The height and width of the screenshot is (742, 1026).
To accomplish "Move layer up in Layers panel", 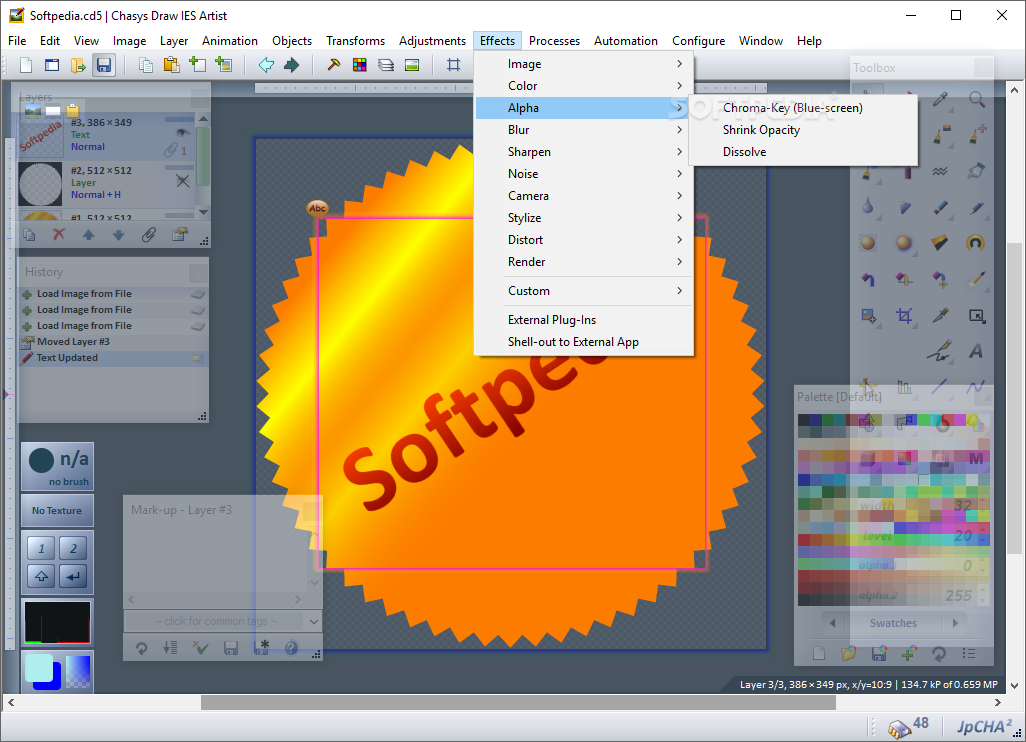I will pyautogui.click(x=88, y=234).
